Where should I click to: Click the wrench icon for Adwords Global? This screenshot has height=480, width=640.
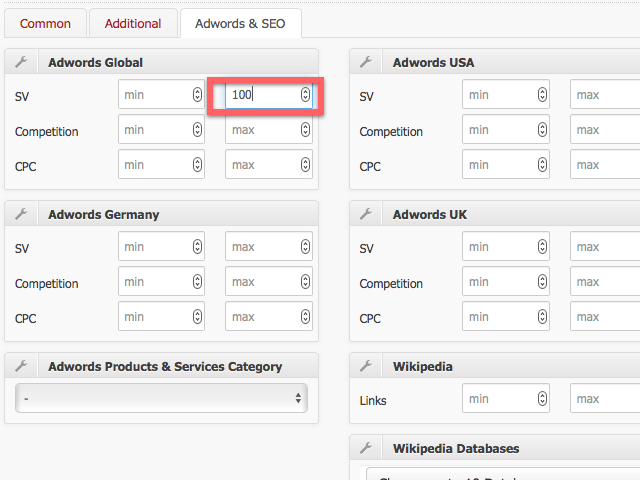click(21, 62)
